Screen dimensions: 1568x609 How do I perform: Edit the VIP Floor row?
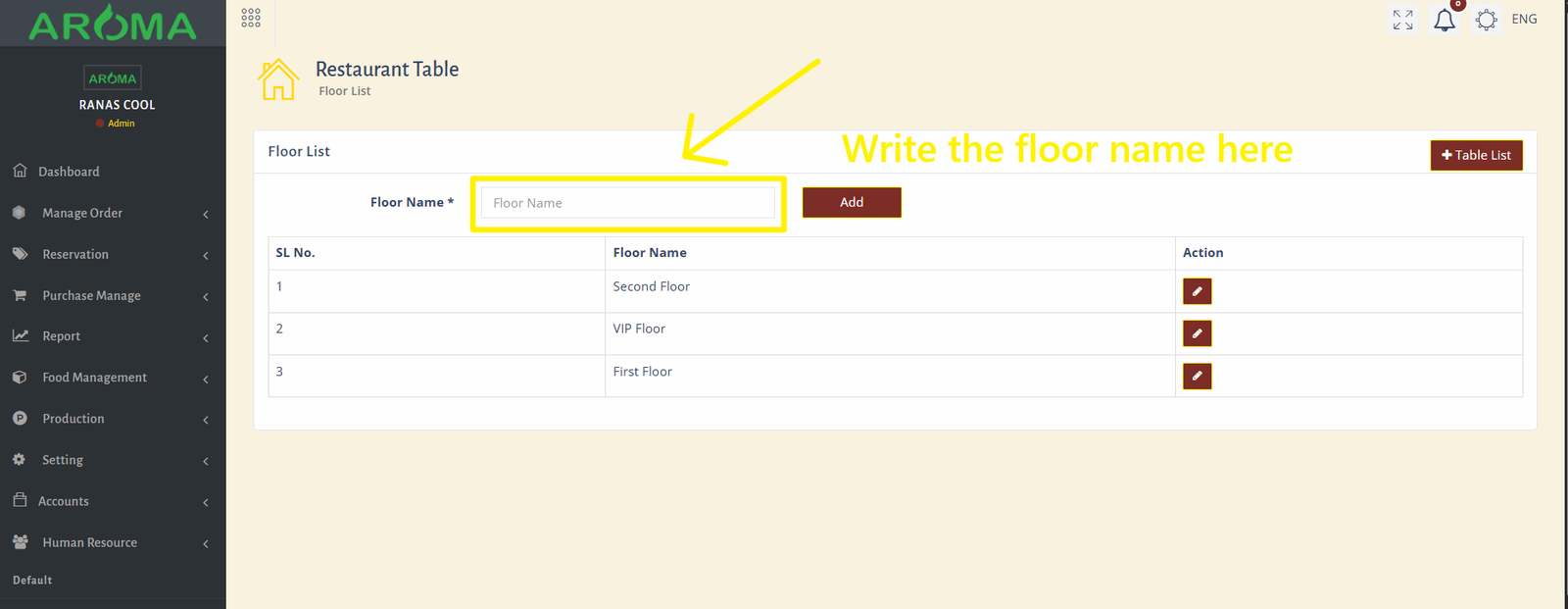pos(1197,333)
